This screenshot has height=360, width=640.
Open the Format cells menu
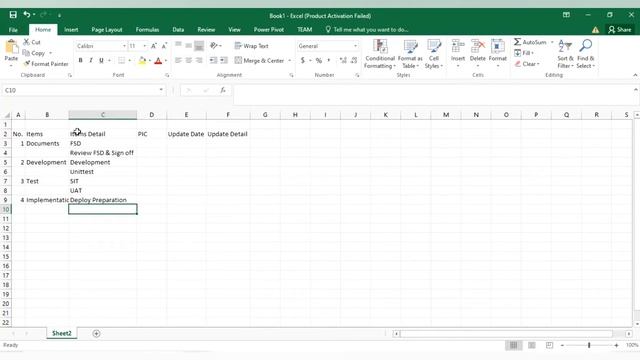tap(498, 54)
